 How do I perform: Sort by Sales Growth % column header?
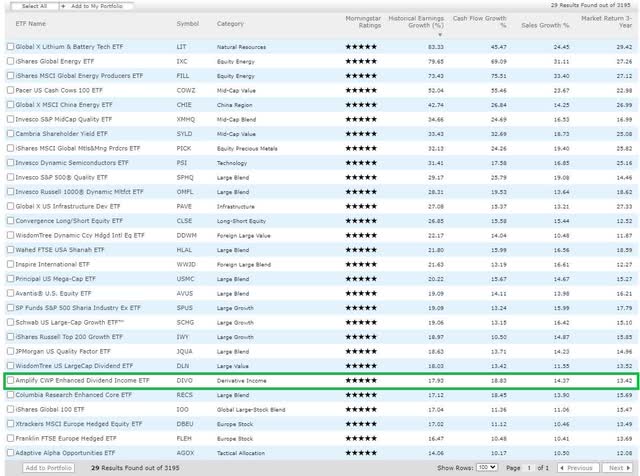pos(545,25)
